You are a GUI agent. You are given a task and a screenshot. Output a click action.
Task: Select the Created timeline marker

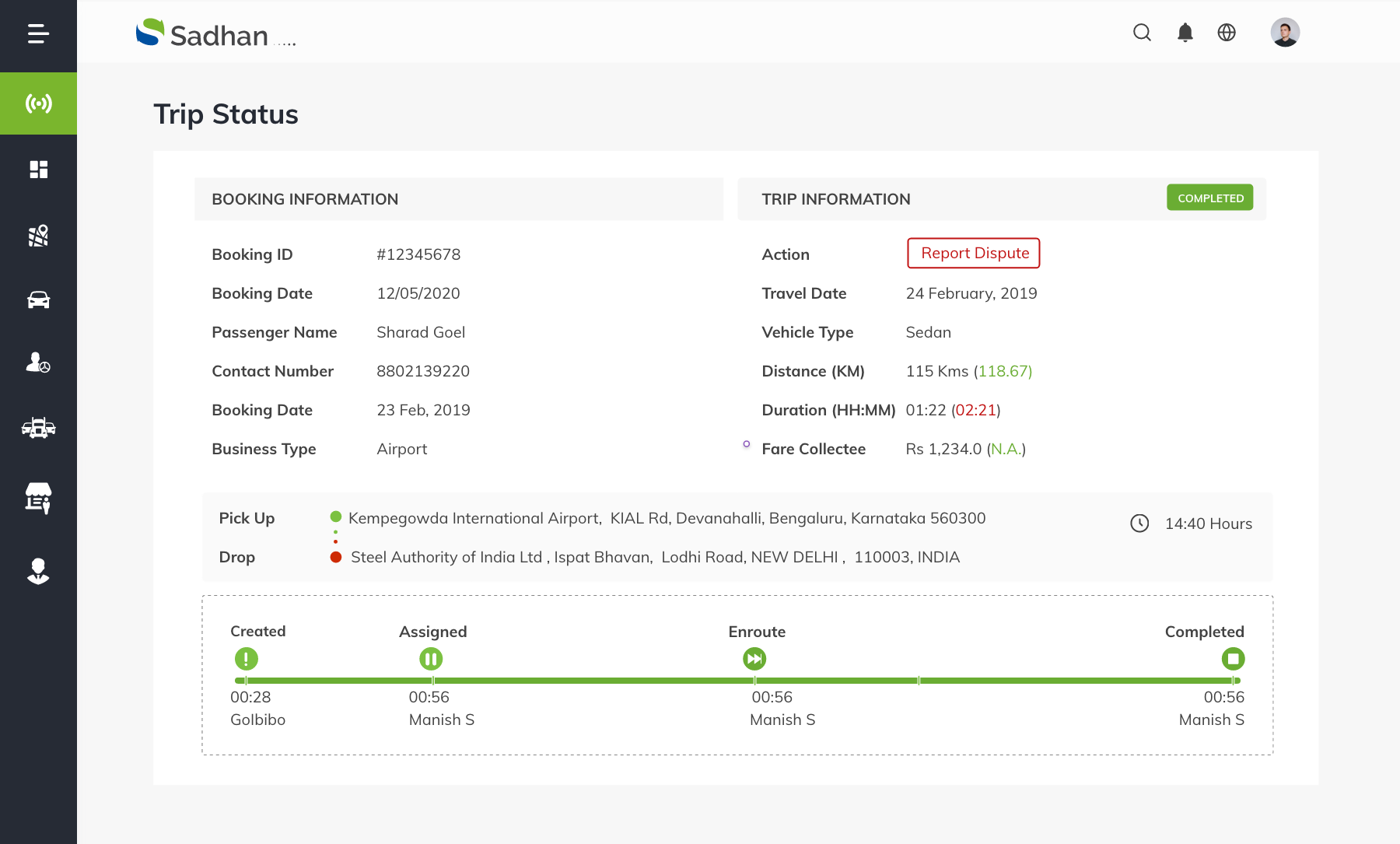(x=247, y=659)
